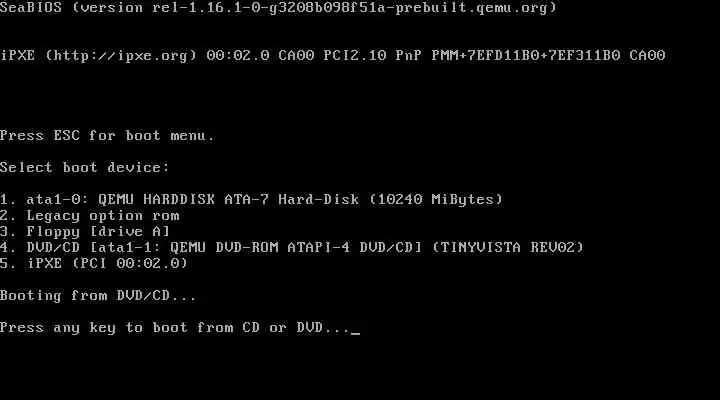720x400 pixels.
Task: Click the PCI2.10 PnP text
Action: click(372, 56)
